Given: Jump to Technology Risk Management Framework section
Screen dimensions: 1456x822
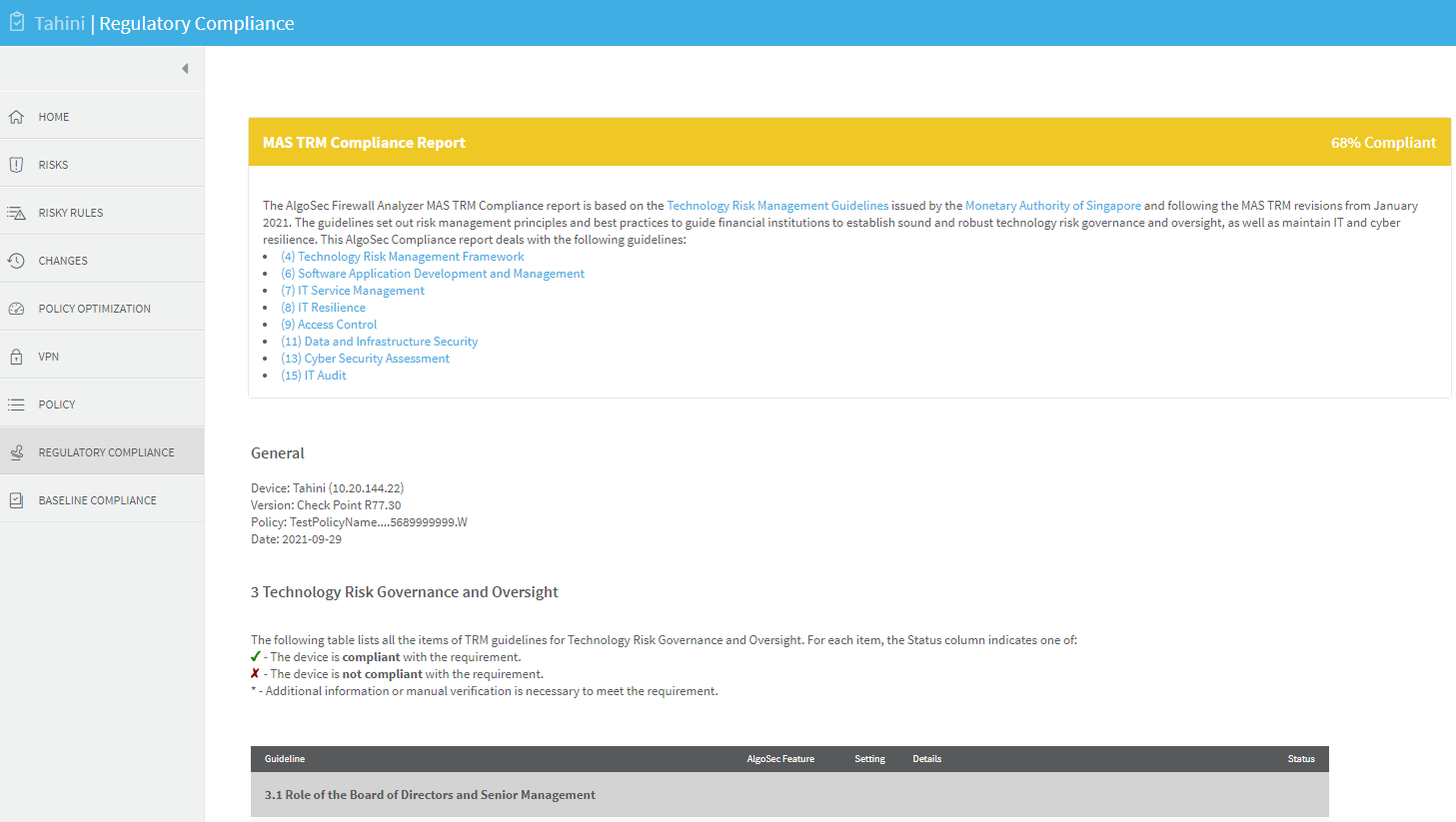Looking at the screenshot, I should [x=402, y=257].
